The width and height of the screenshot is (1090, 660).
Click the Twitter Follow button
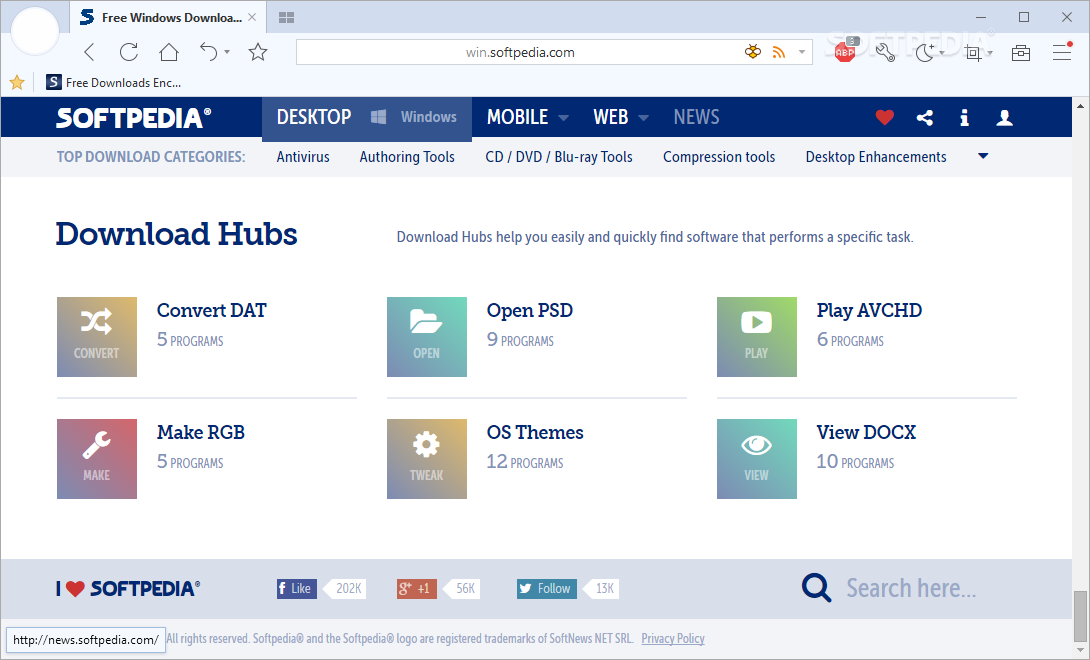tap(546, 588)
